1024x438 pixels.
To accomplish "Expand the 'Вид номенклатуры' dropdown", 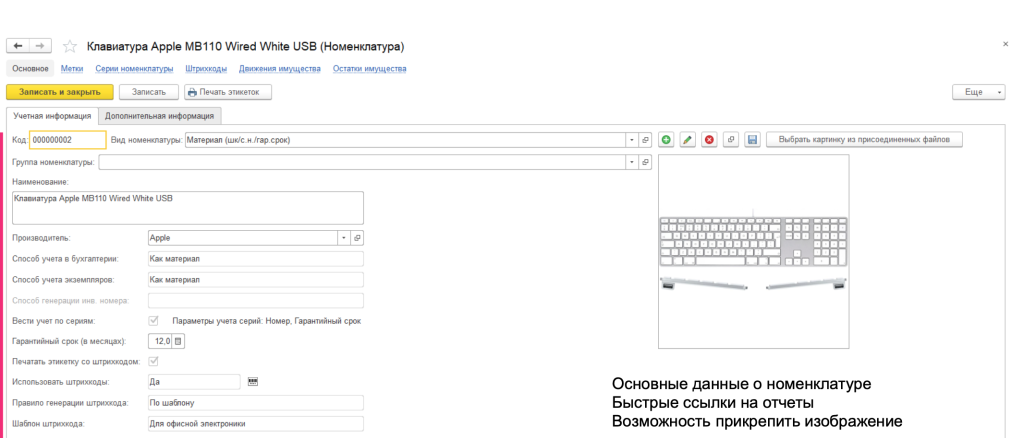I will point(631,140).
